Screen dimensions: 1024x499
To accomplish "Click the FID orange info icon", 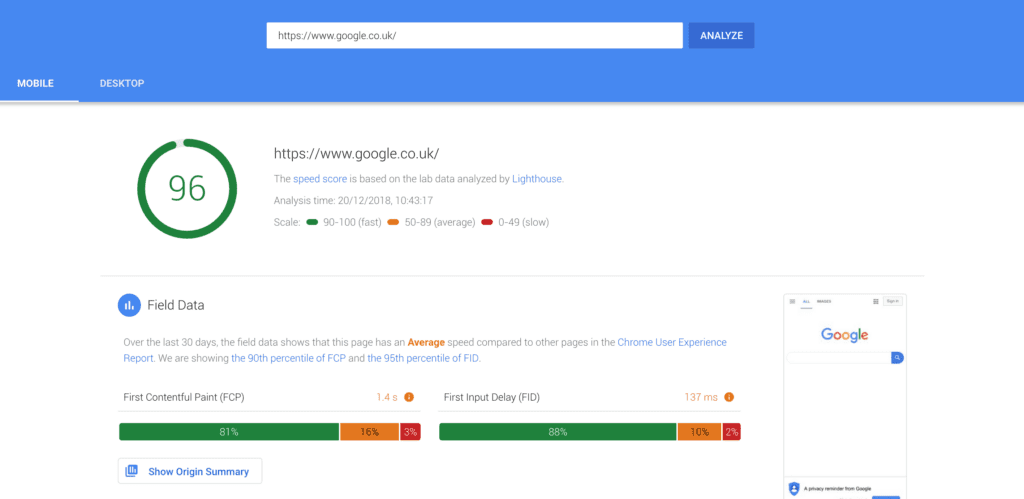I will [732, 397].
